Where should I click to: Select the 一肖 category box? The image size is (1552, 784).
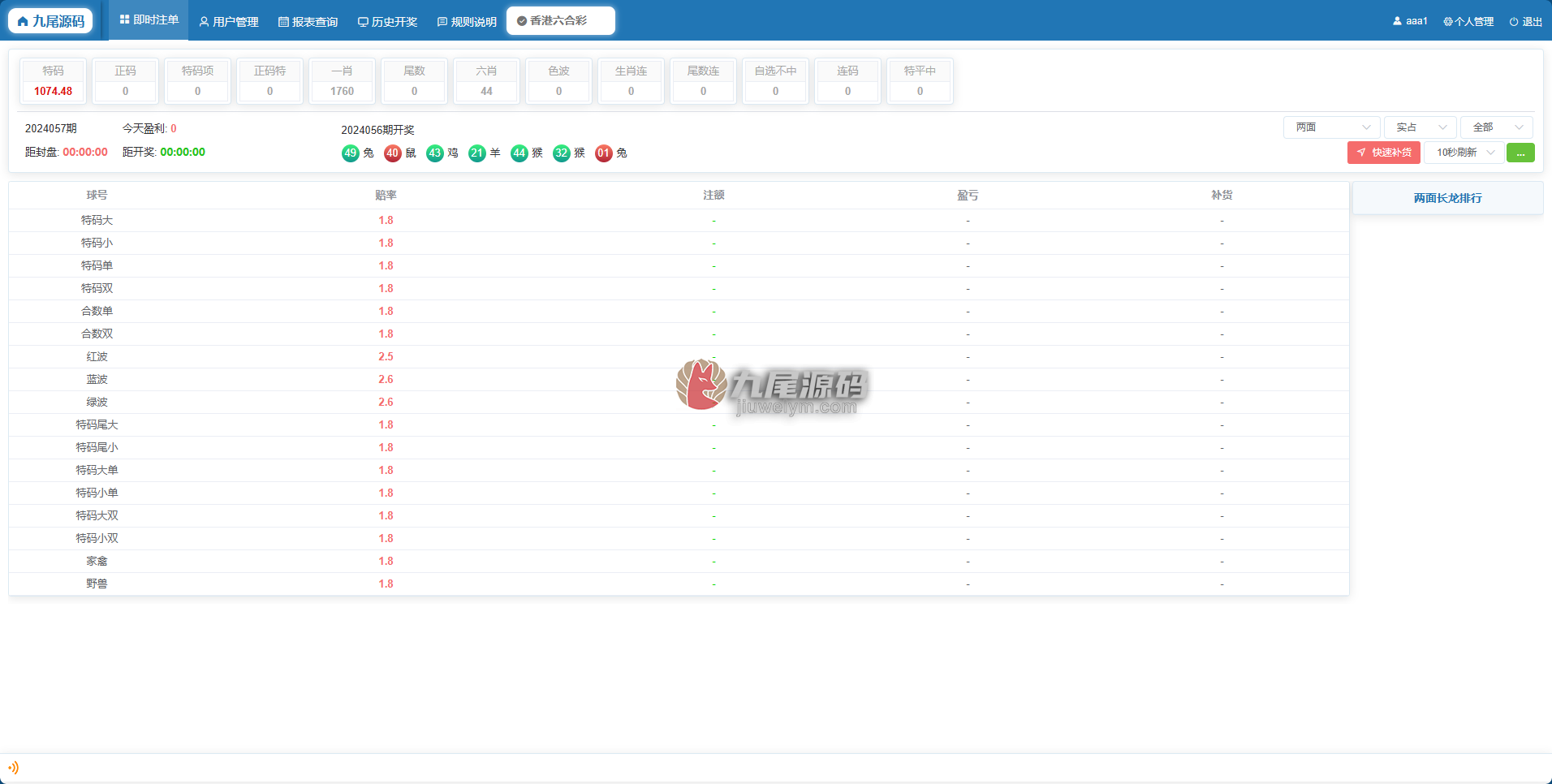pos(343,81)
